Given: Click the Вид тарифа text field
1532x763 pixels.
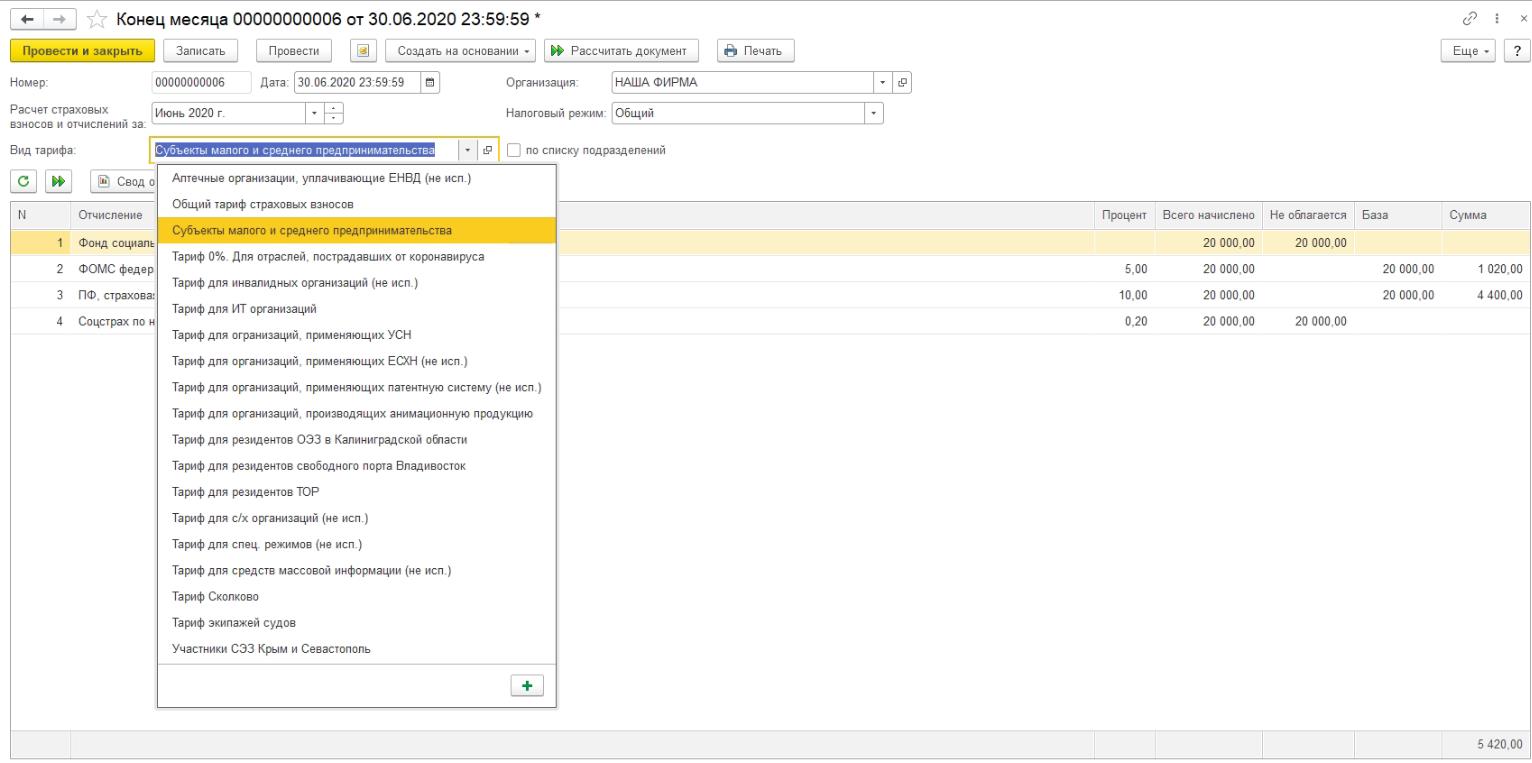Looking at the screenshot, I should pos(305,150).
